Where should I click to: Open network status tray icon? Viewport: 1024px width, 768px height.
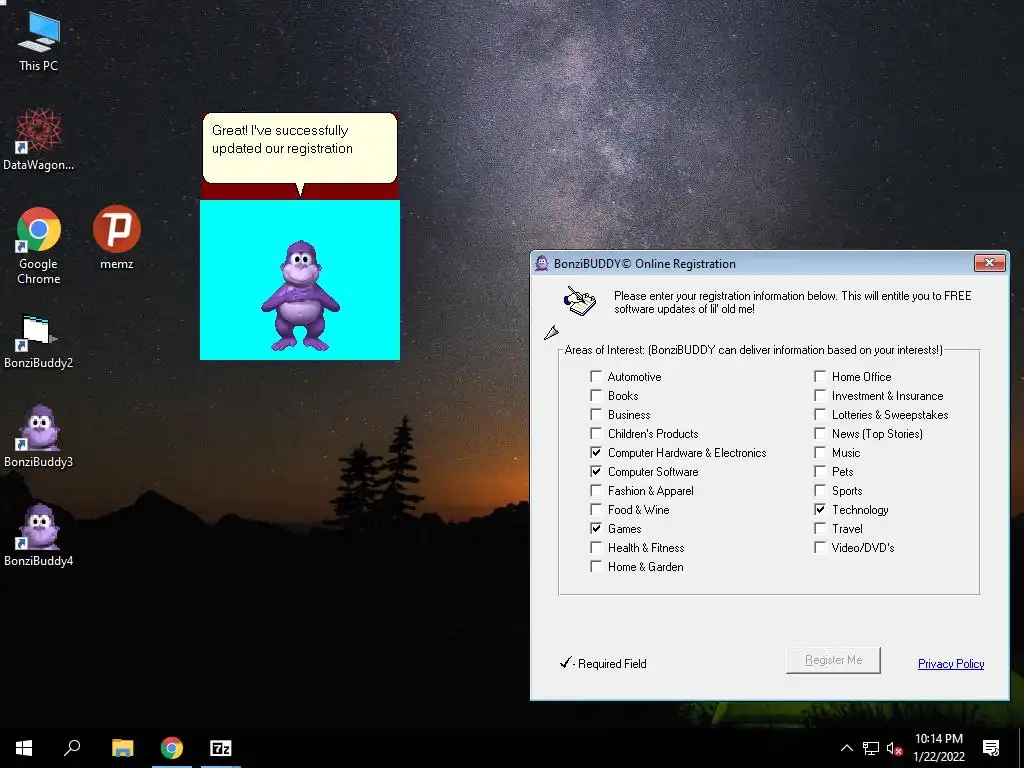(871, 748)
